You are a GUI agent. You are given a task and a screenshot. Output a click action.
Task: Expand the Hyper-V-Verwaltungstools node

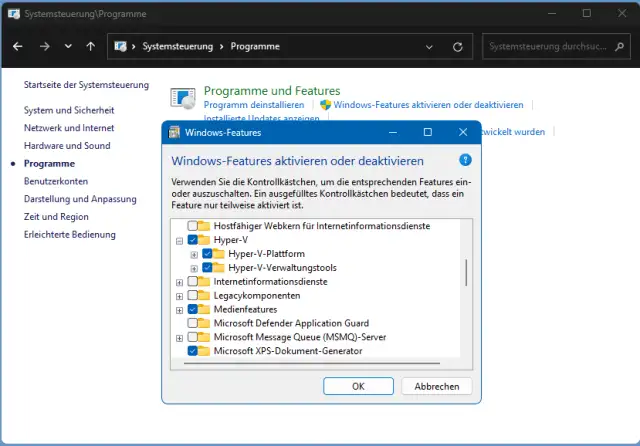[194, 268]
